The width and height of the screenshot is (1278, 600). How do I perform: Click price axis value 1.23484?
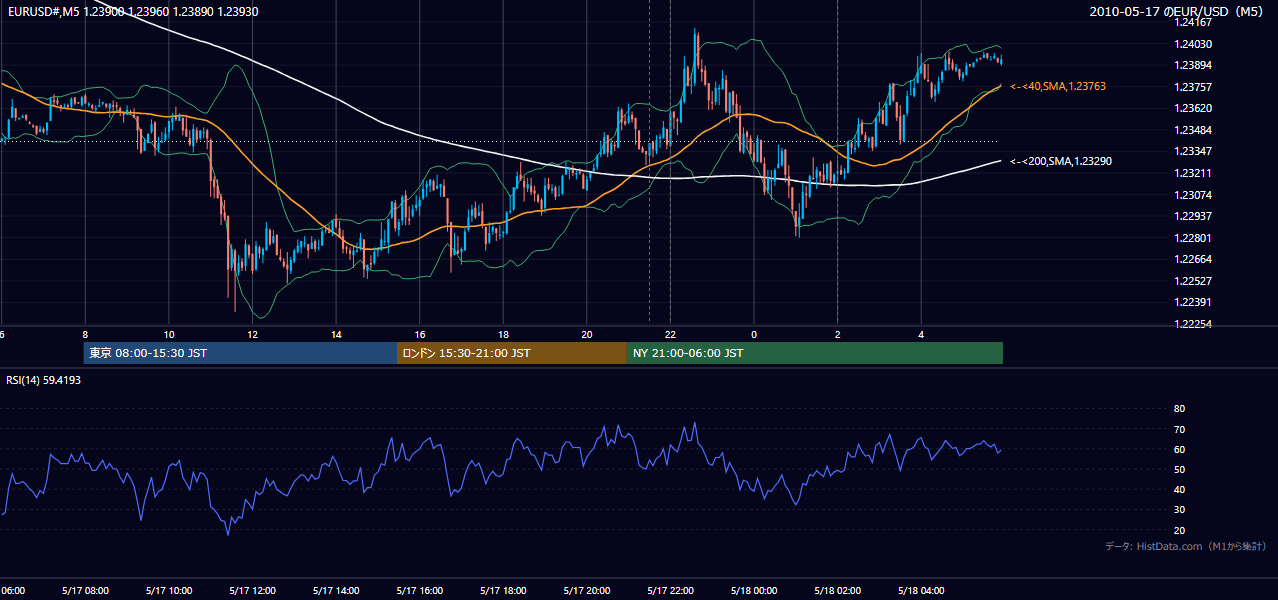1193,130
